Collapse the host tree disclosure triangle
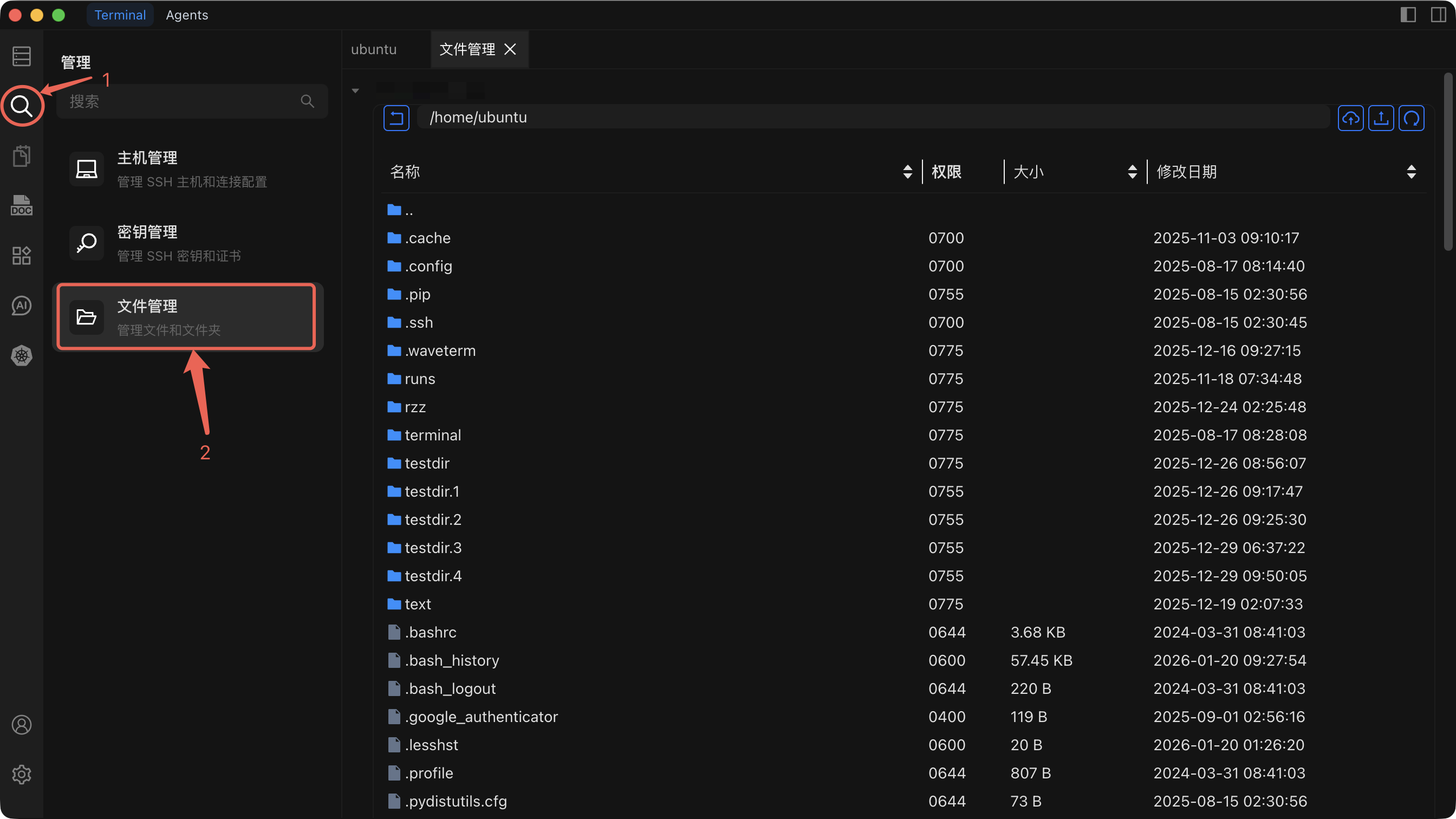 point(355,90)
